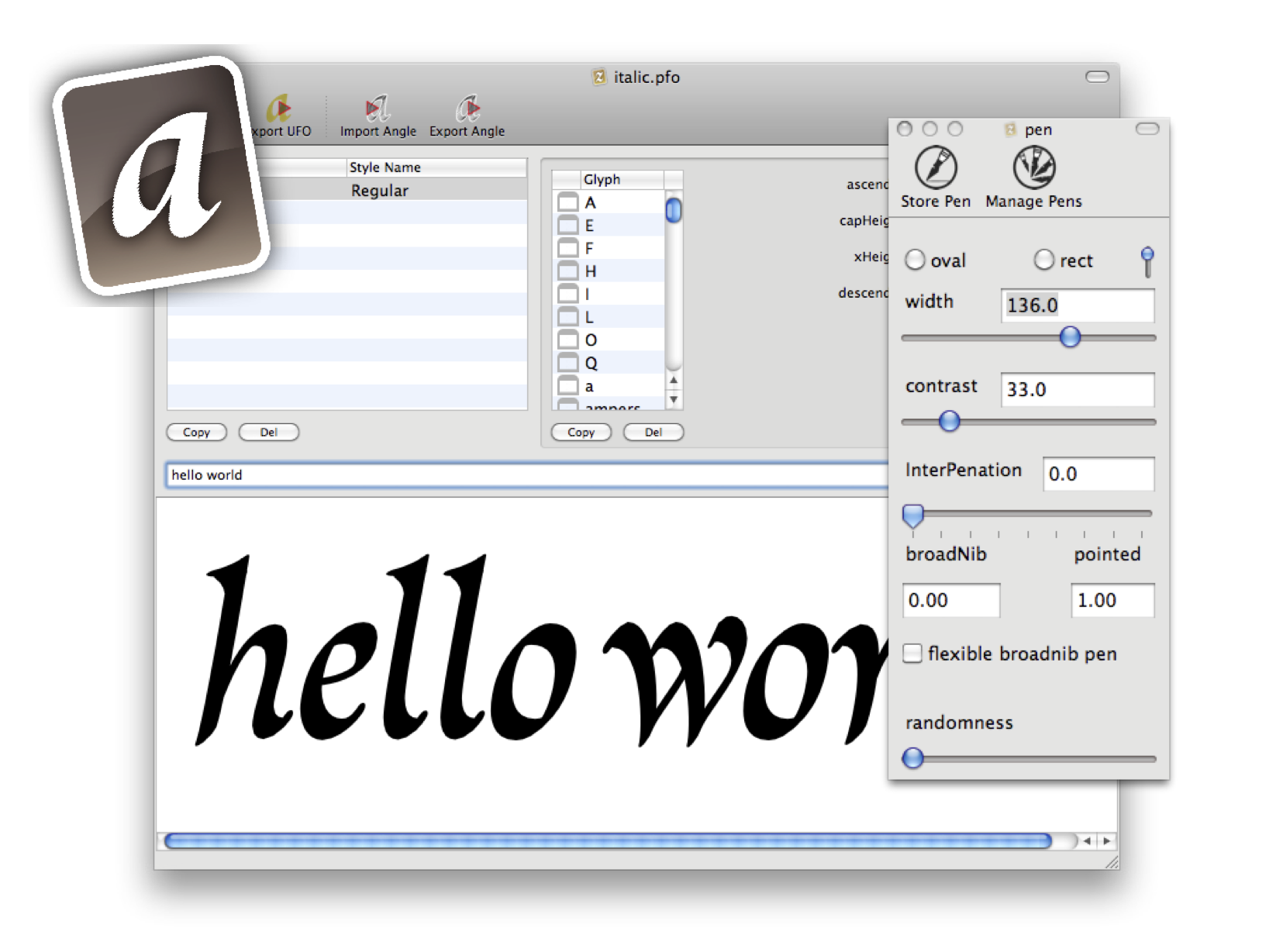
Task: Select the Regular style row
Action: click(x=379, y=191)
